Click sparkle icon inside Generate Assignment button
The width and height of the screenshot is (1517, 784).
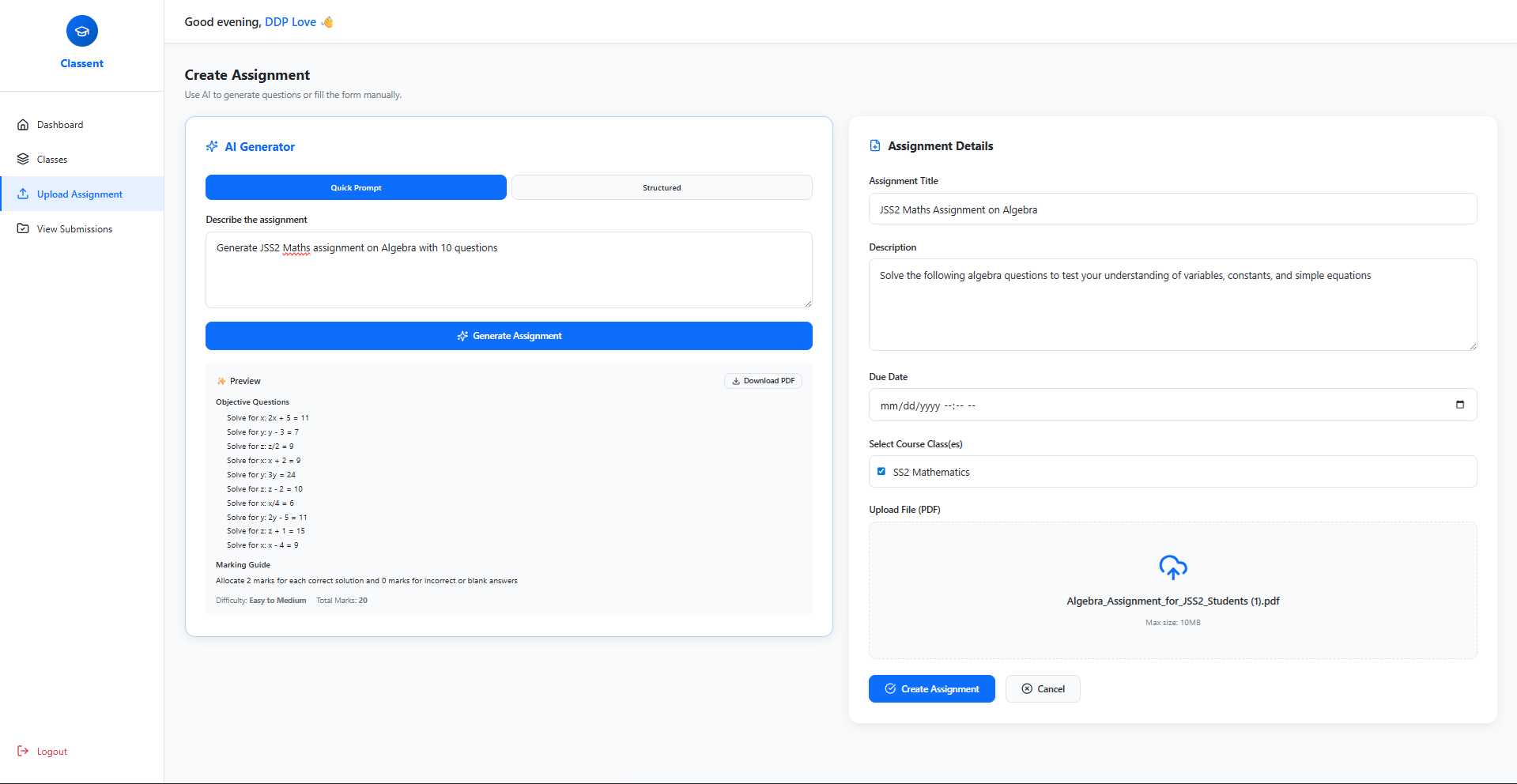pyautogui.click(x=462, y=337)
